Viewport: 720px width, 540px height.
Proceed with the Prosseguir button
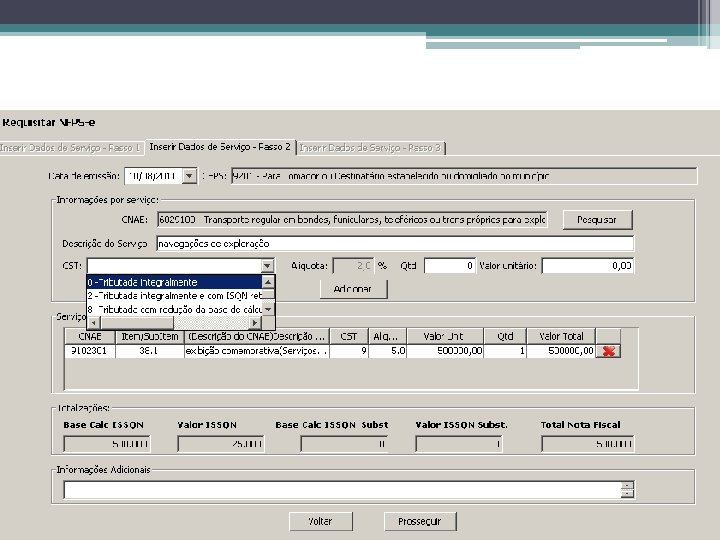pos(420,522)
